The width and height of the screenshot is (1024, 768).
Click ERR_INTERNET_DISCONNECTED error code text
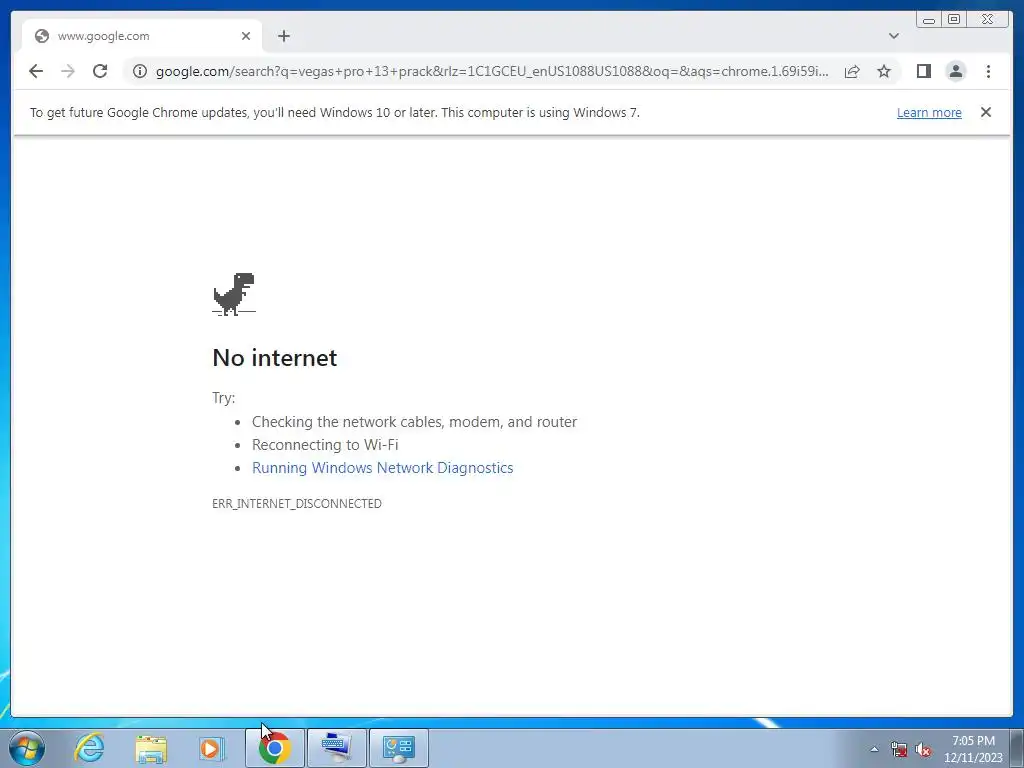(297, 504)
